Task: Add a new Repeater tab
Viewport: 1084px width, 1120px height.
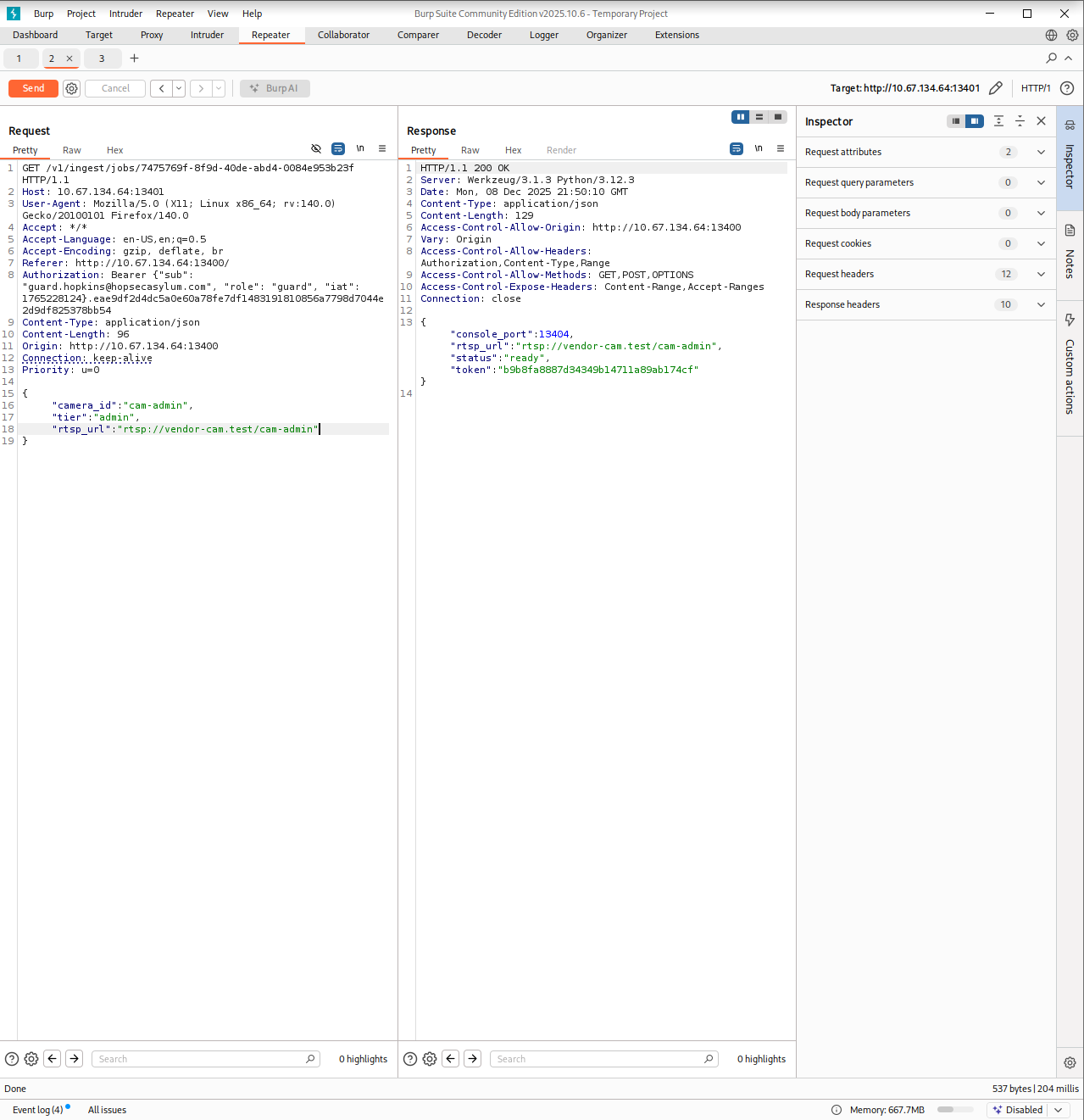Action: (x=134, y=59)
